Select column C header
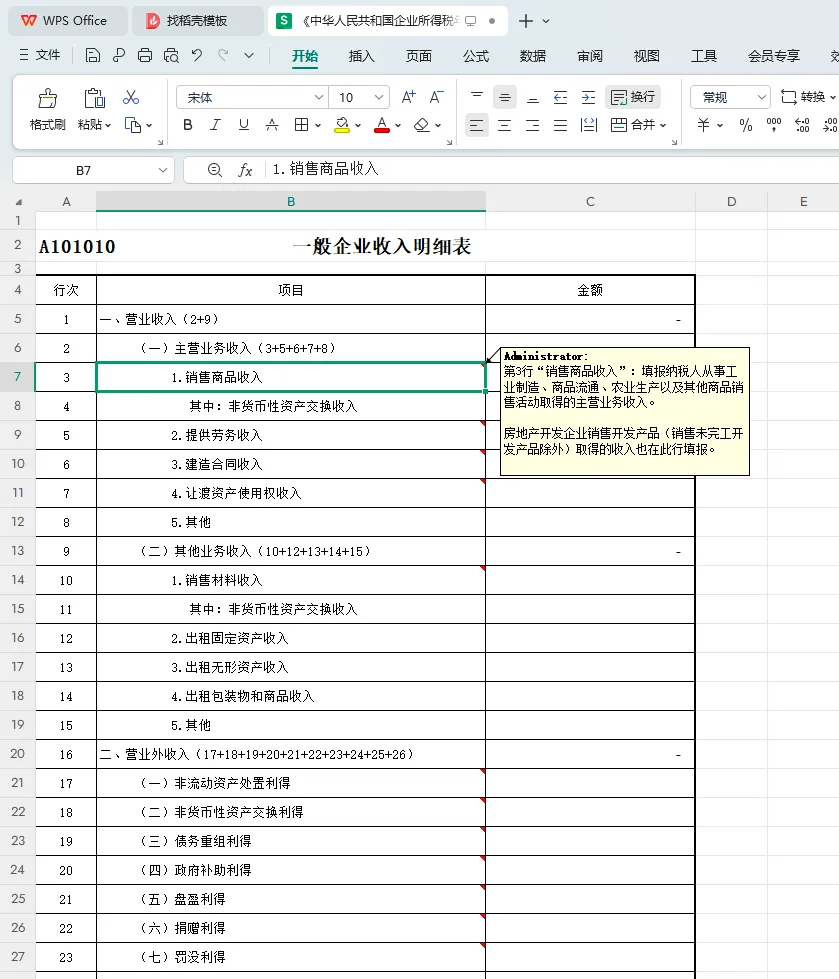The width and height of the screenshot is (839, 979). pyautogui.click(x=590, y=202)
